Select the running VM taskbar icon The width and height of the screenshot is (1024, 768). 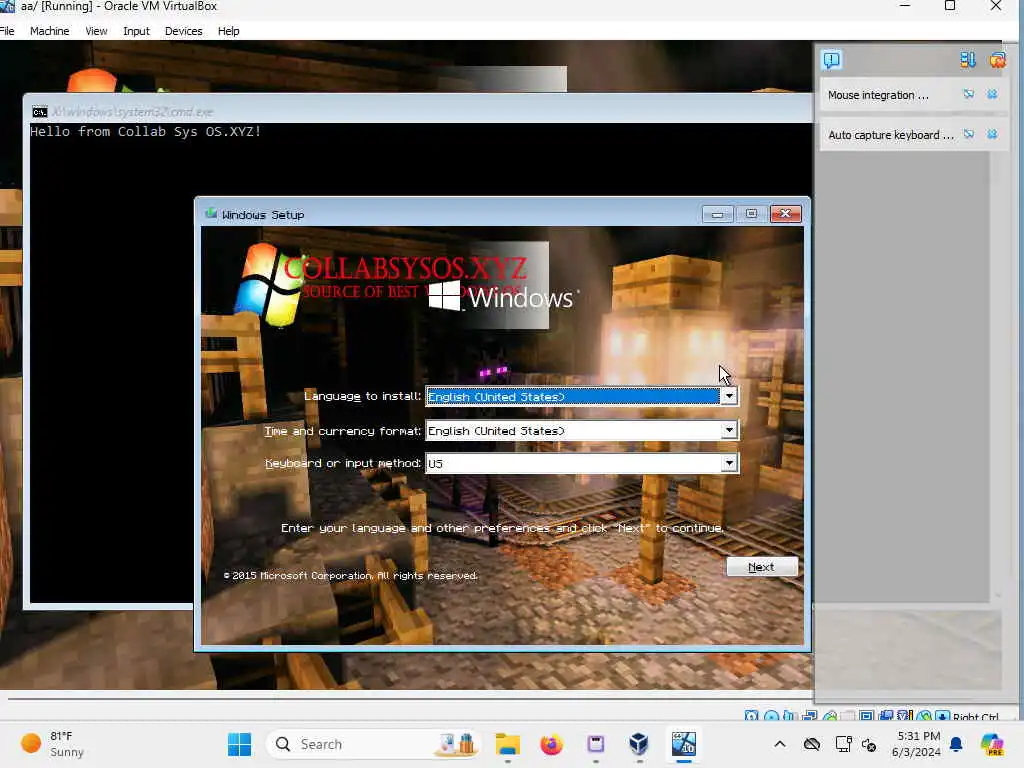[684, 744]
